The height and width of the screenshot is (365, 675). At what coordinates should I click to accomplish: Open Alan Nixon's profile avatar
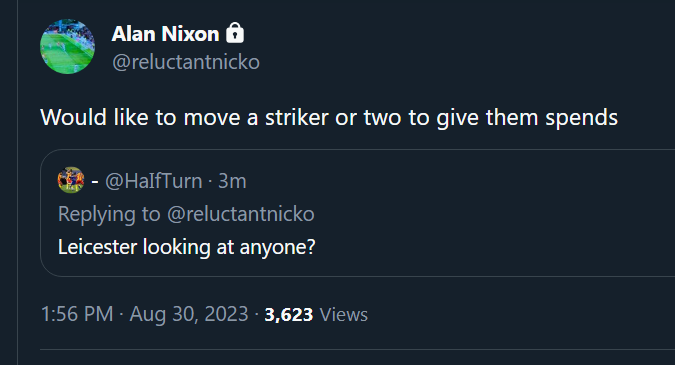68,46
